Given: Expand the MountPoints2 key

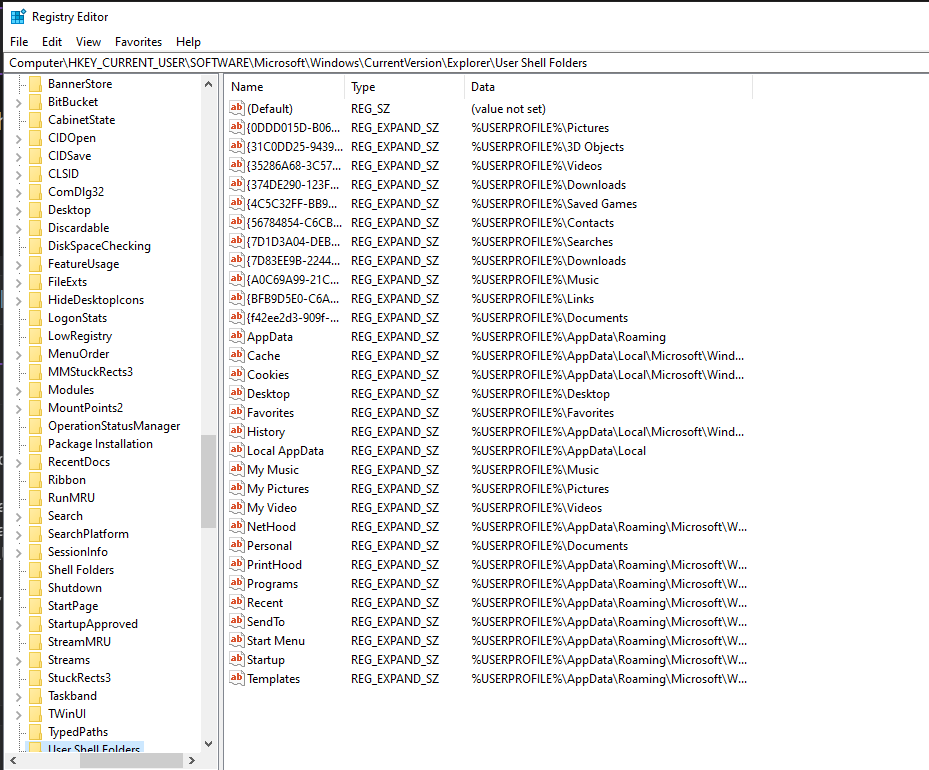Looking at the screenshot, I should pyautogui.click(x=18, y=409).
